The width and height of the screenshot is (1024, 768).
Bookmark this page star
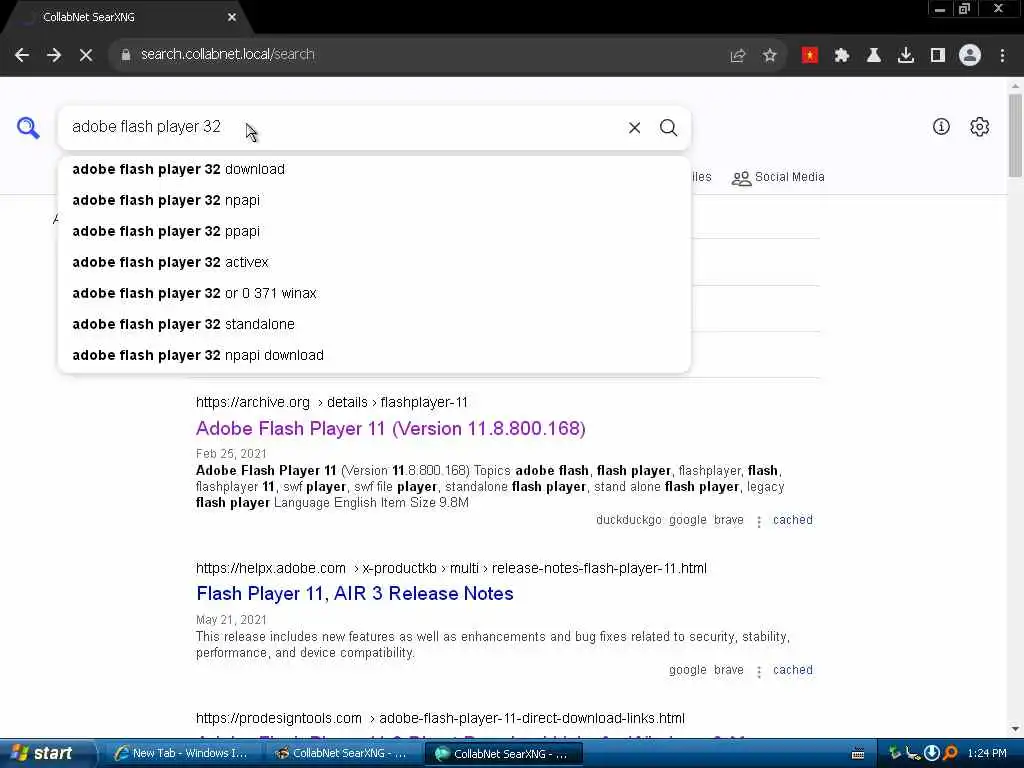(x=770, y=56)
